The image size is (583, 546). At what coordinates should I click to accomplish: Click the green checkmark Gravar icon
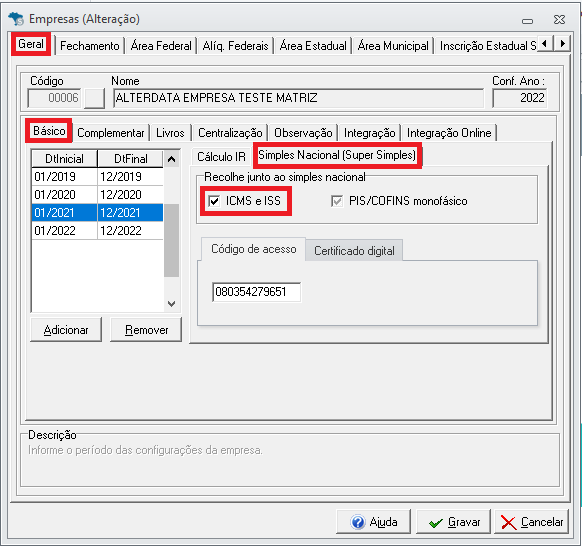tap(435, 523)
